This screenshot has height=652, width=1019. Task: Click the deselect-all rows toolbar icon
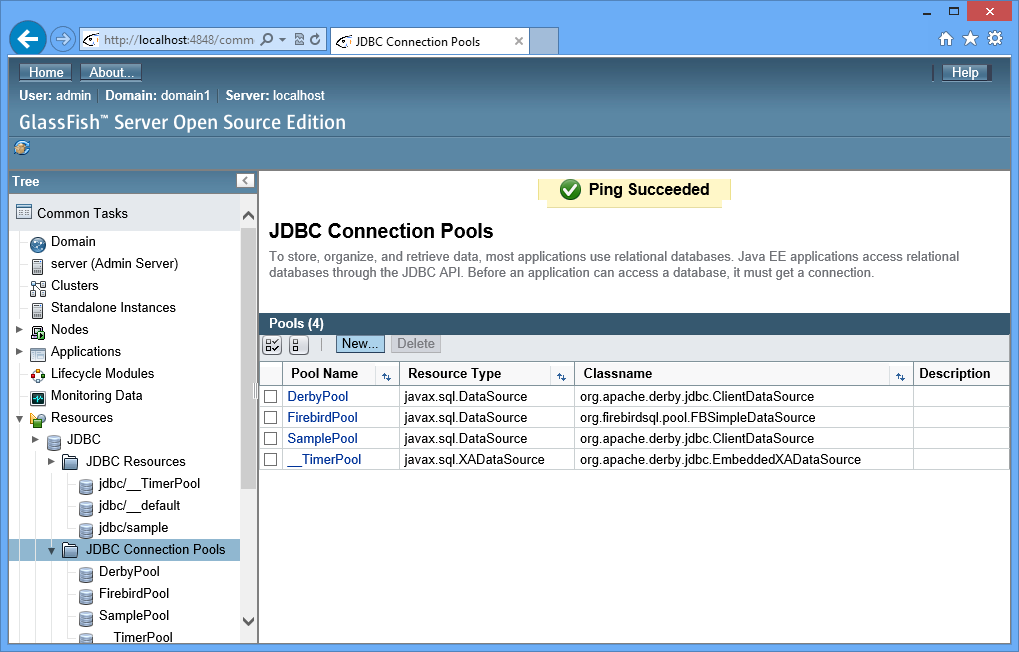[298, 345]
